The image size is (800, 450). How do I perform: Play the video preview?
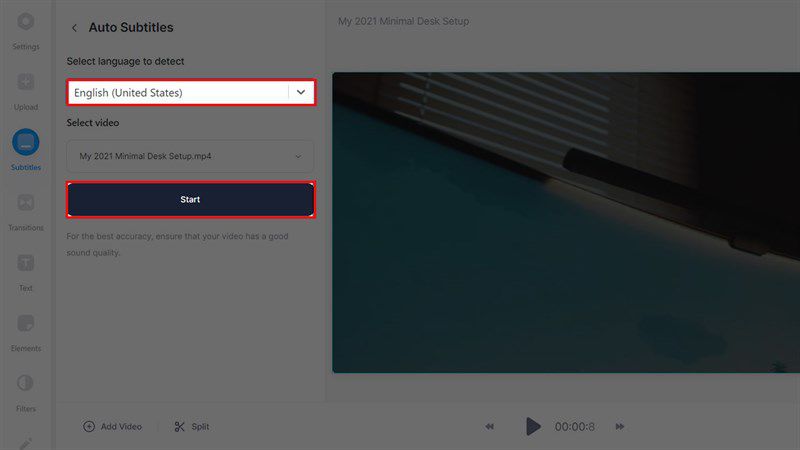click(533, 426)
